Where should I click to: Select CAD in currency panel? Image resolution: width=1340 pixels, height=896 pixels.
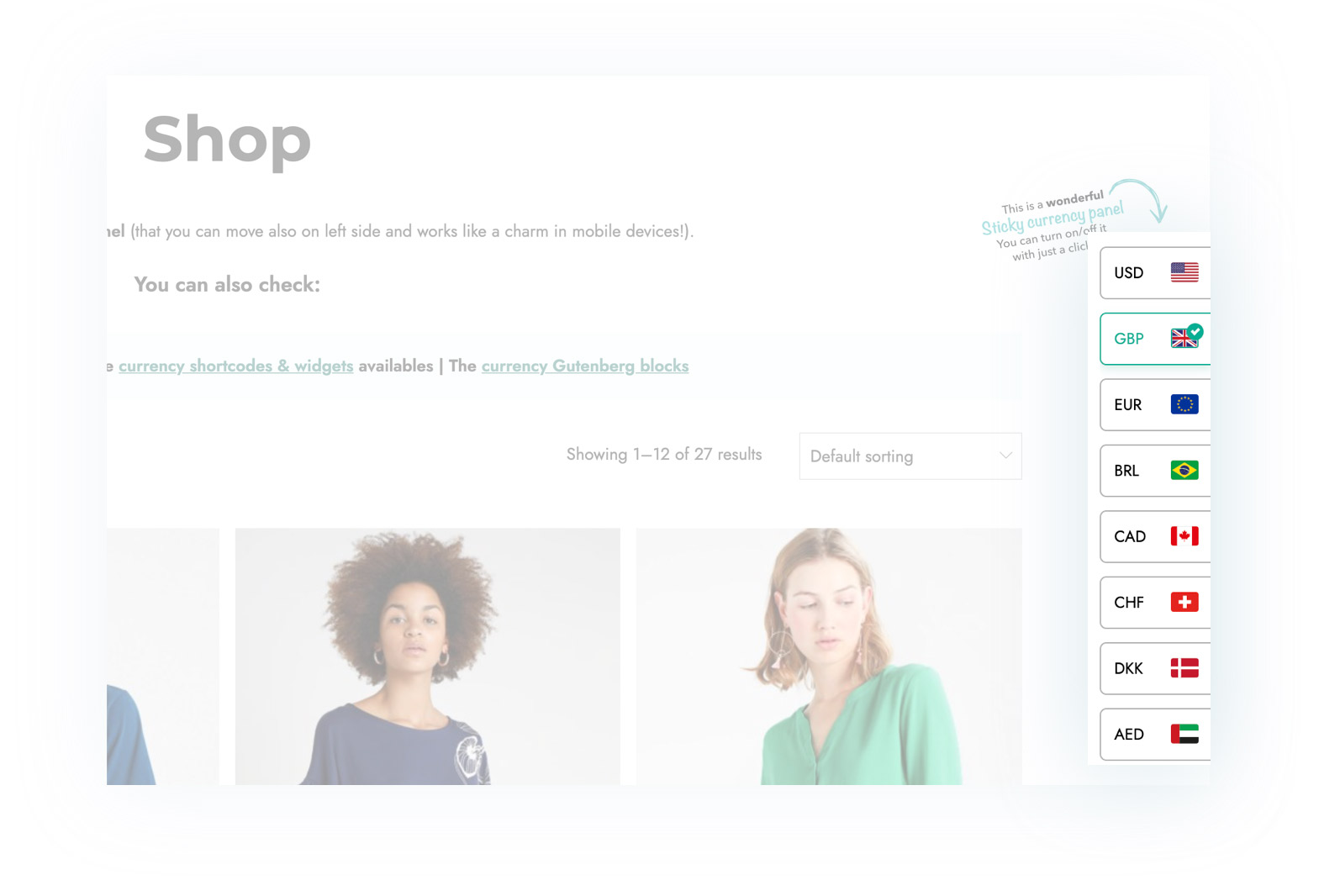(x=1155, y=536)
